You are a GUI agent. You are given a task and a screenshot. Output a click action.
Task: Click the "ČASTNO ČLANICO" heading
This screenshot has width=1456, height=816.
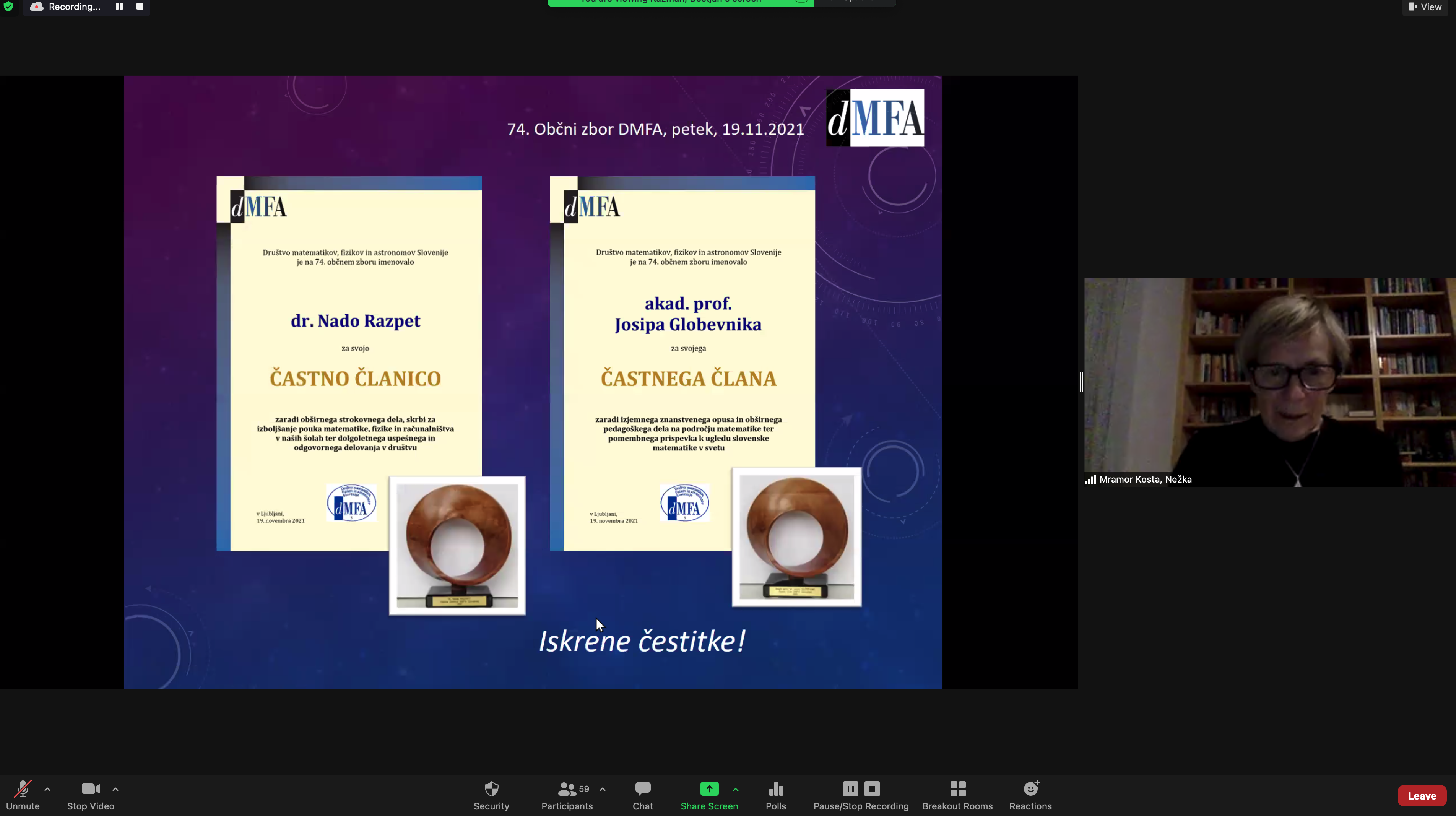coord(355,378)
